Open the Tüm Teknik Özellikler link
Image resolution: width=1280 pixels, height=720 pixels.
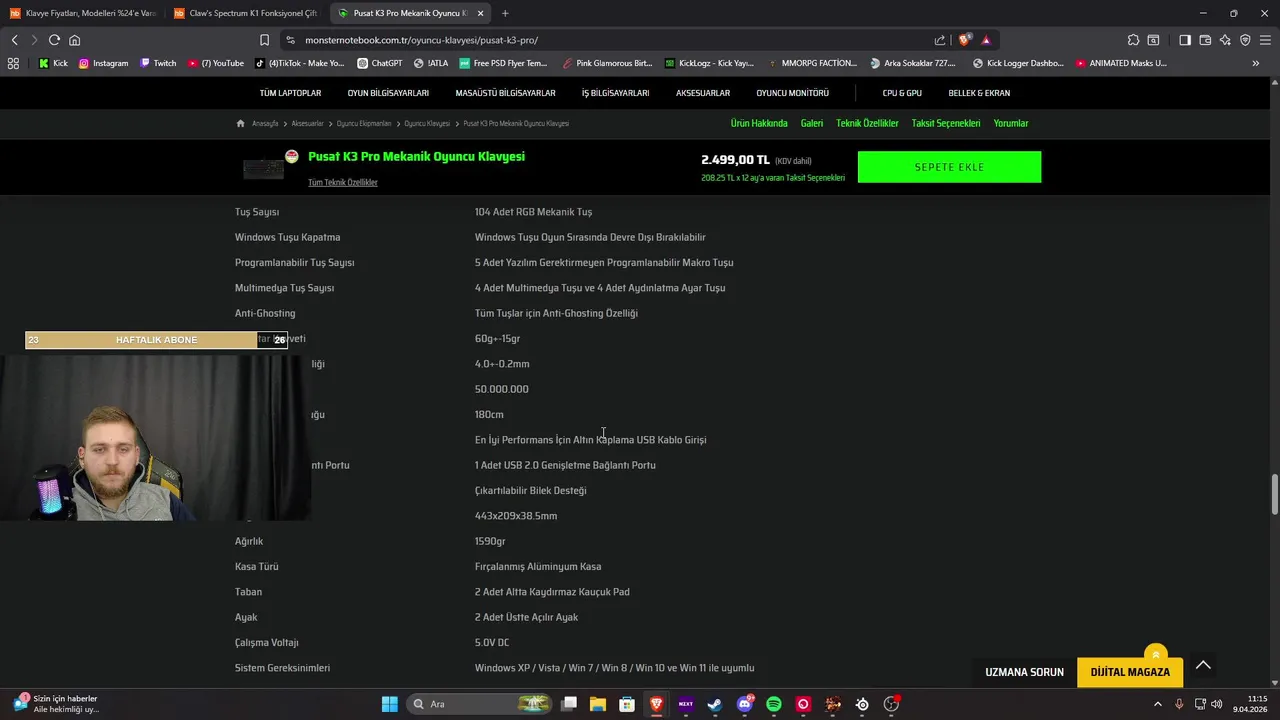(343, 183)
